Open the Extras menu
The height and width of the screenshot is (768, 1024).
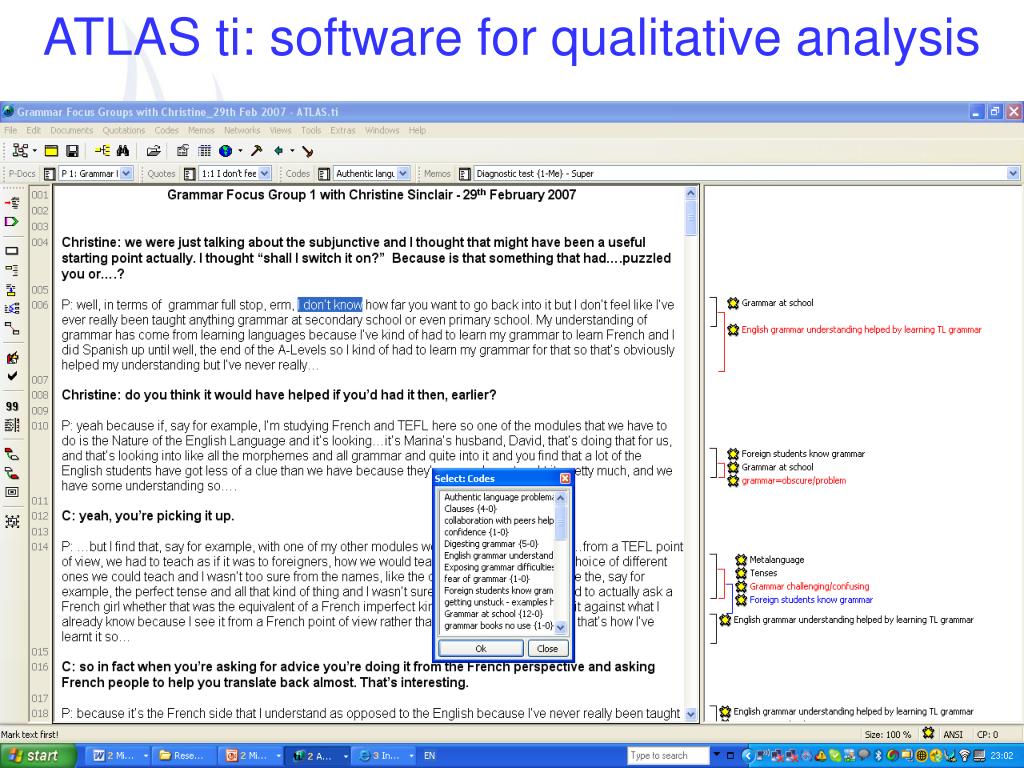tap(342, 130)
